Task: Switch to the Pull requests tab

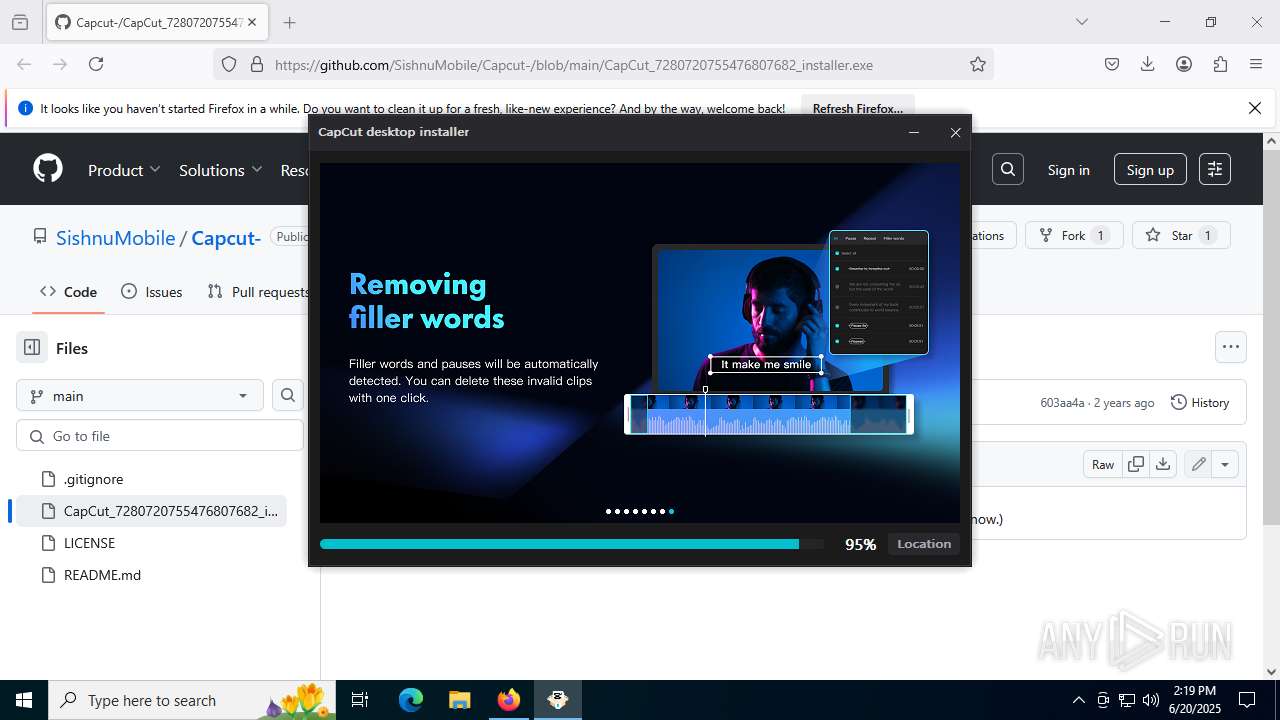Action: click(258, 292)
